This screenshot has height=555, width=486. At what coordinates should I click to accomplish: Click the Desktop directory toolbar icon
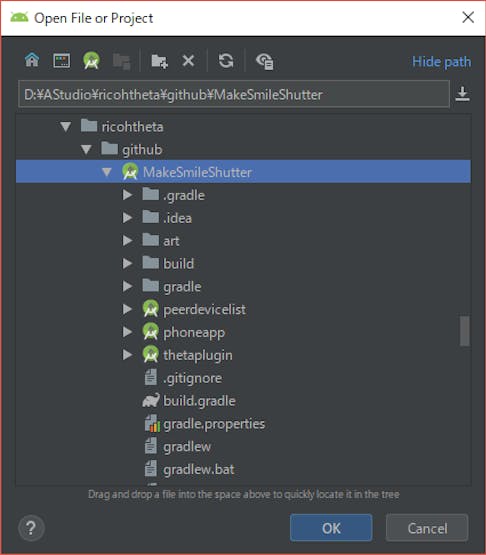click(62, 61)
